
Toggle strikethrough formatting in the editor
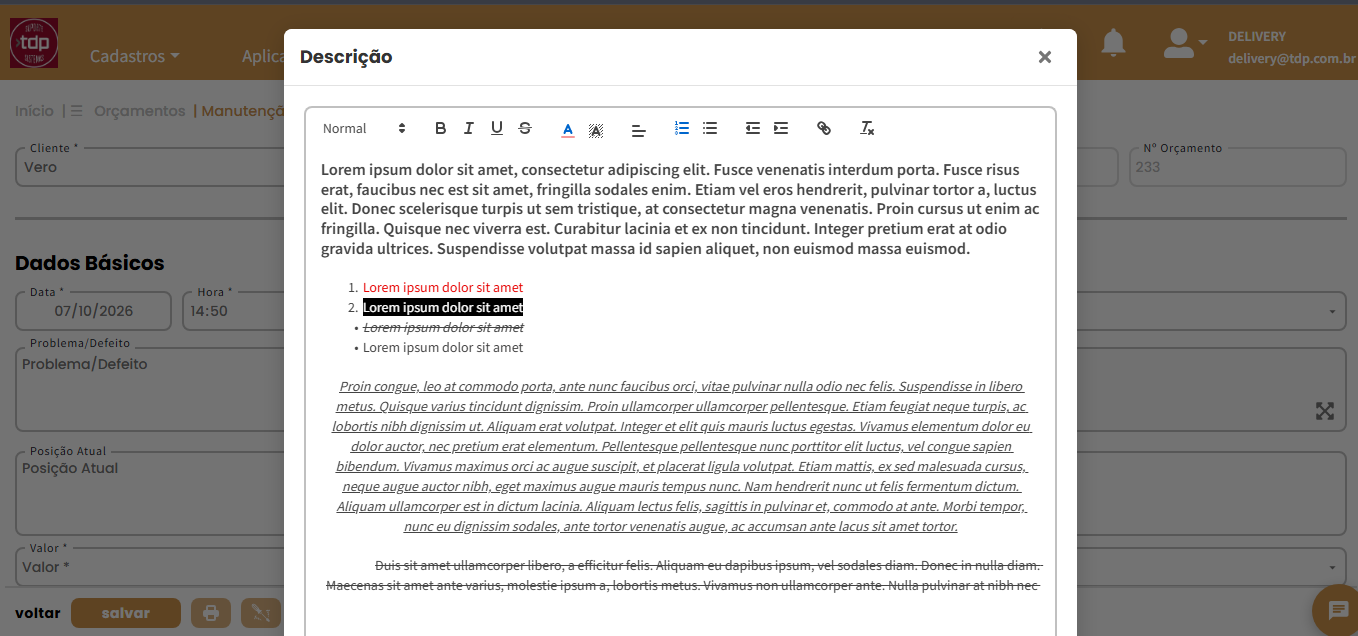tap(525, 128)
